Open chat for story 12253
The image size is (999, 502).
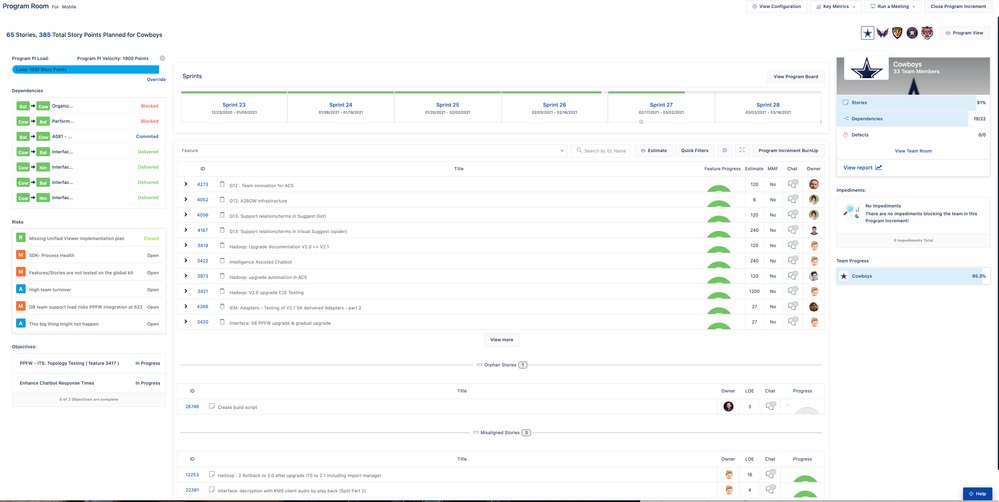(771, 475)
